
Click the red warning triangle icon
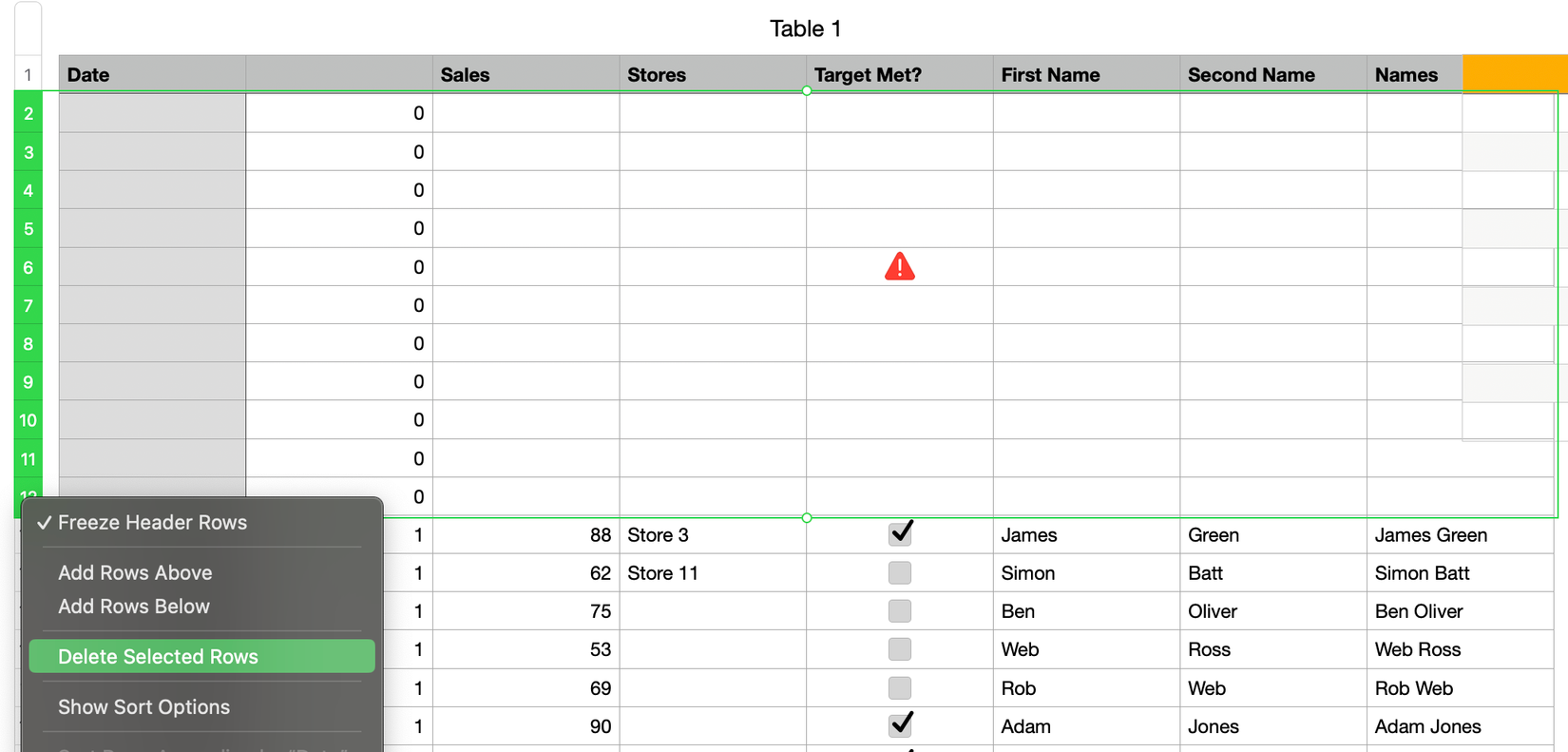(x=899, y=267)
